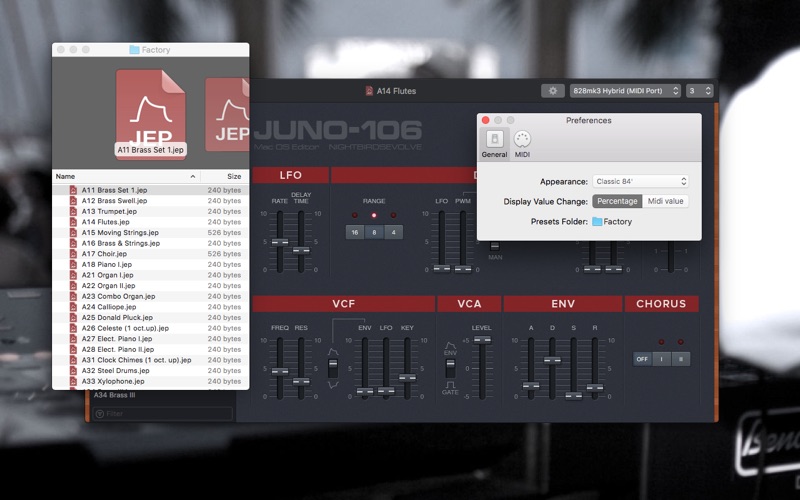This screenshot has width=800, height=500.
Task: Open the Appearance Classic 84' dropdown
Action: (x=640, y=181)
